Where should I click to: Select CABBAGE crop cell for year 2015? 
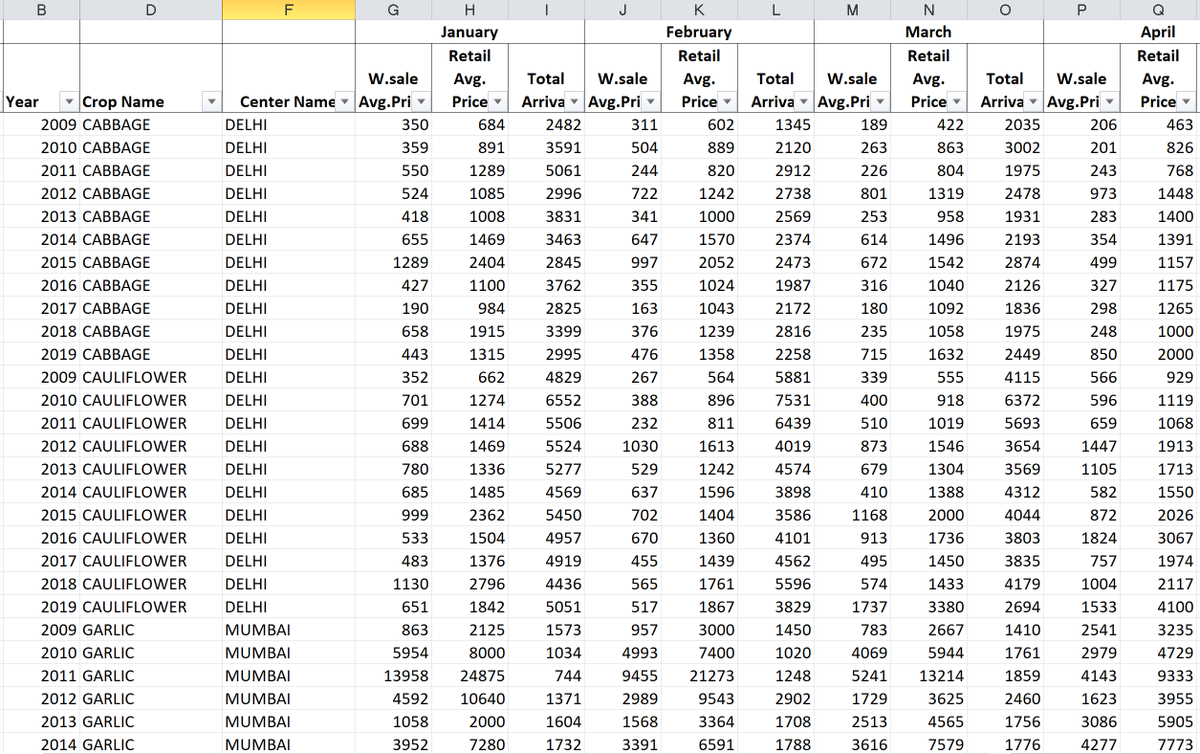(151, 263)
